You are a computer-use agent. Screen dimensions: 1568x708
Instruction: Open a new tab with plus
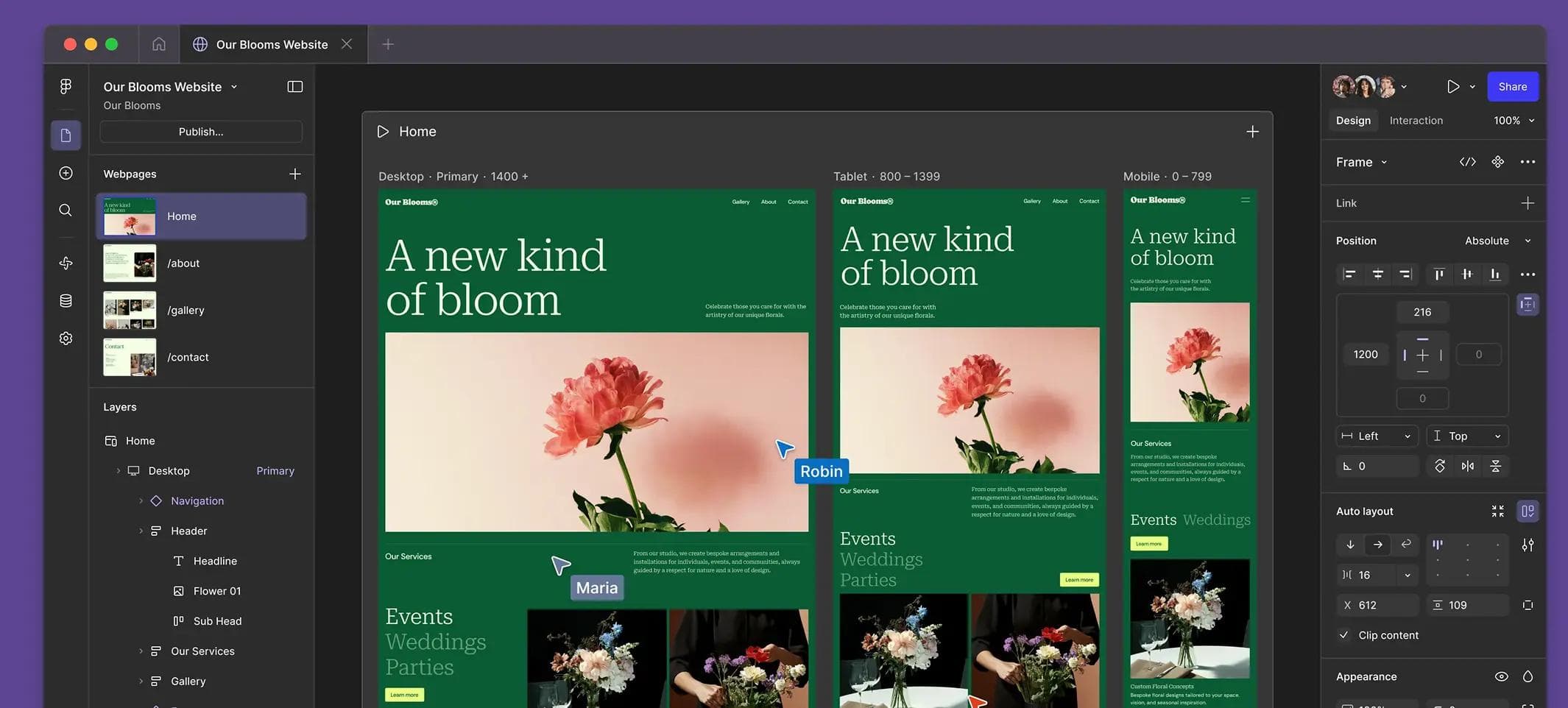(x=388, y=44)
